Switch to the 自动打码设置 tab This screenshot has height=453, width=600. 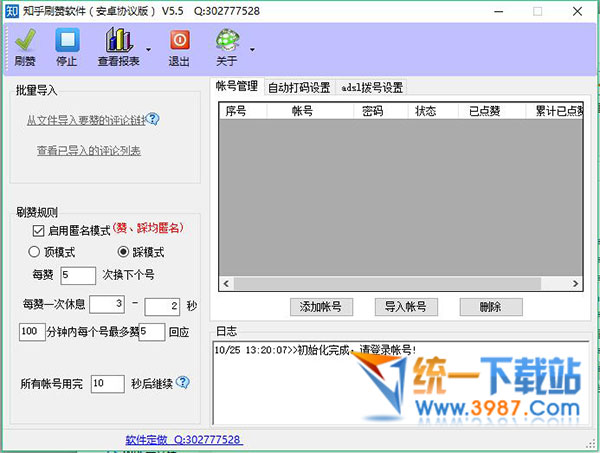click(299, 87)
